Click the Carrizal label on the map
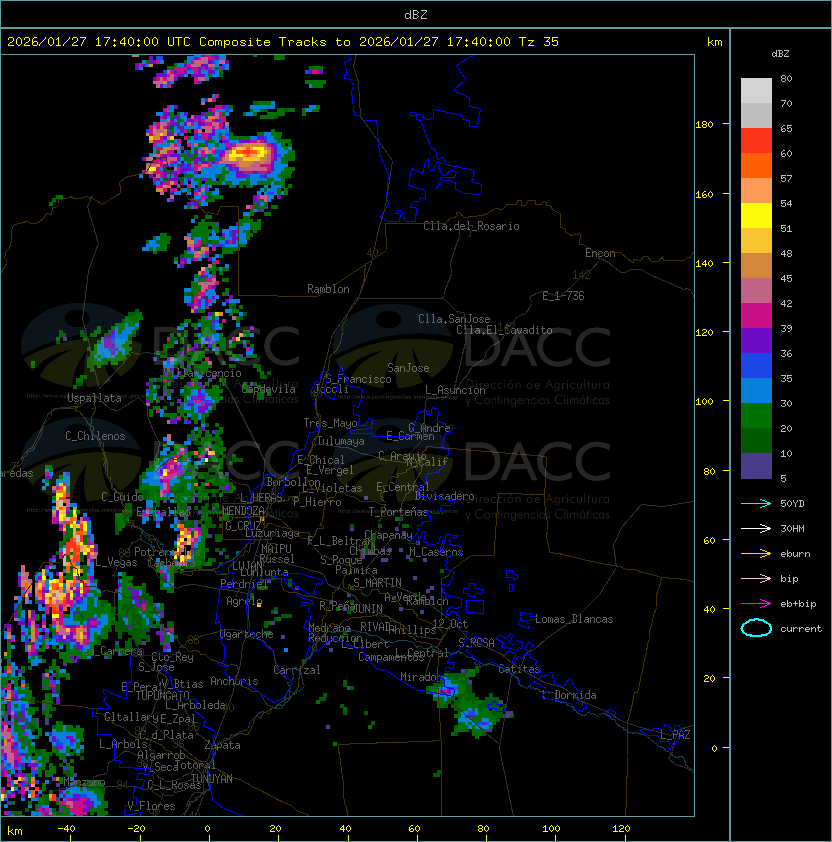 click(297, 670)
